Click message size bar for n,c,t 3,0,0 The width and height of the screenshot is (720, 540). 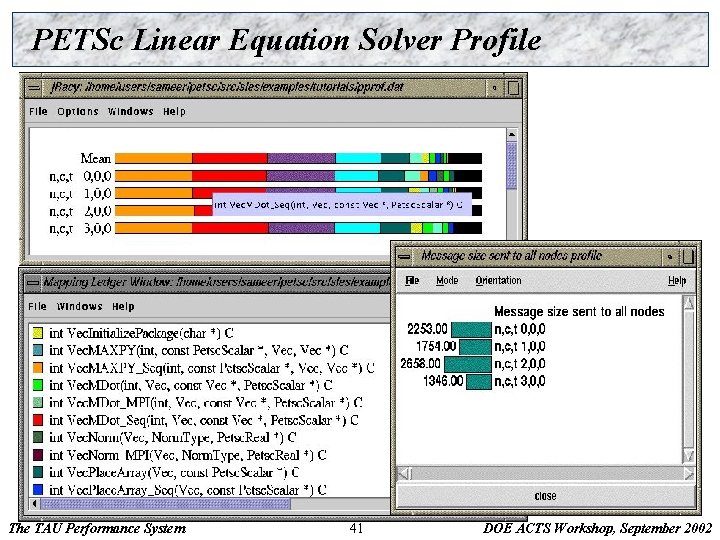click(479, 382)
